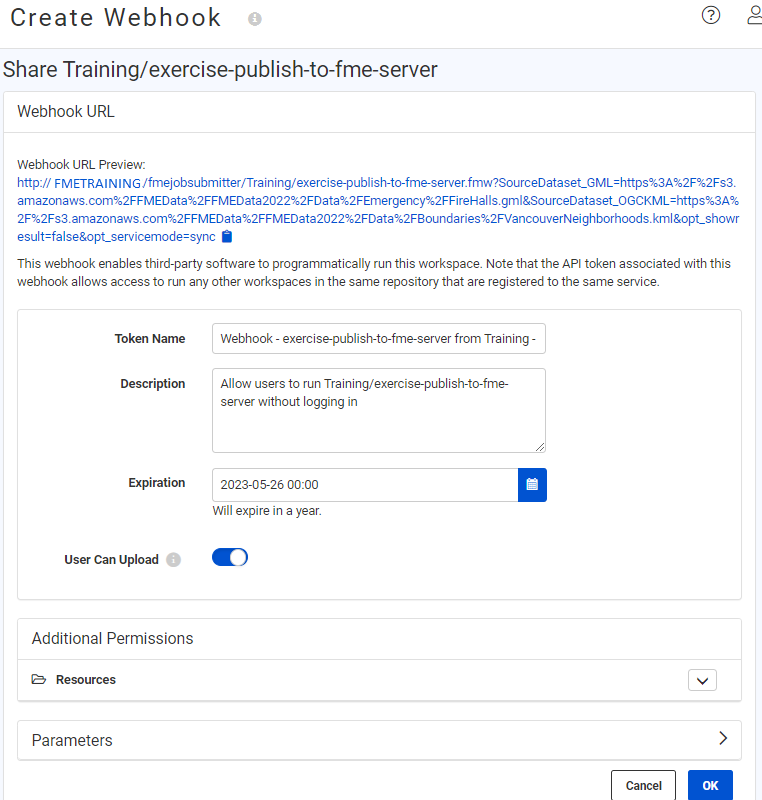The image size is (762, 800).
Task: Click the copy-to-clipboard icon beside webhook URL
Action: pyautogui.click(x=227, y=236)
